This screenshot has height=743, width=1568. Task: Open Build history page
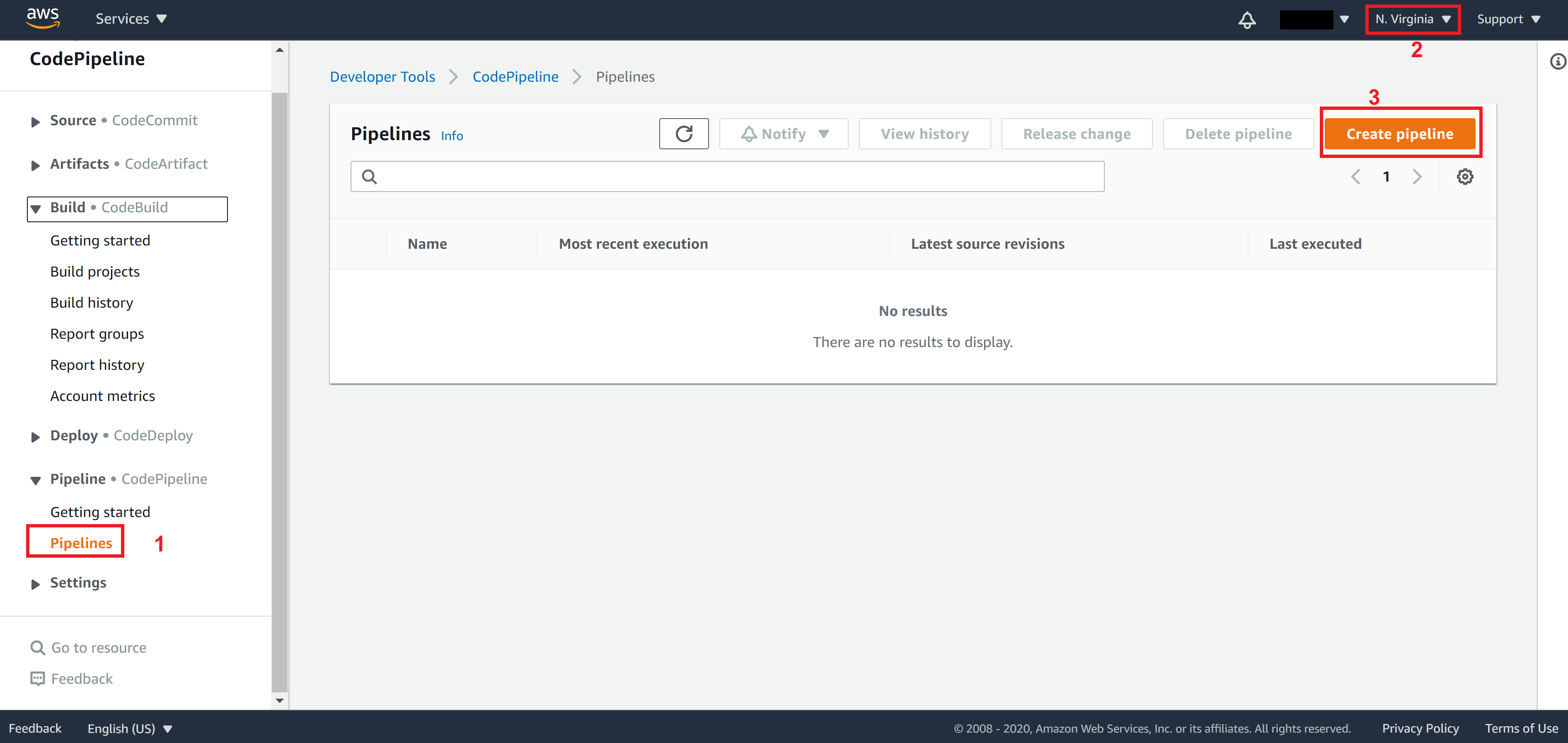pyautogui.click(x=91, y=303)
